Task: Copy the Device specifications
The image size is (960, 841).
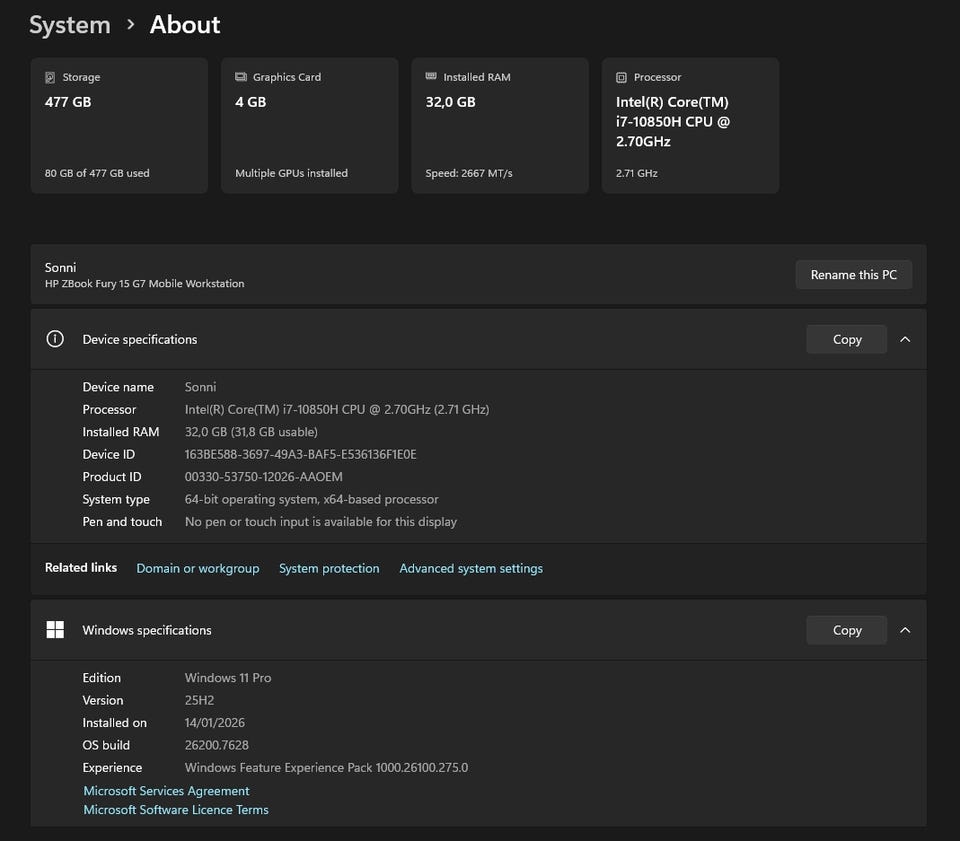Action: coord(846,339)
